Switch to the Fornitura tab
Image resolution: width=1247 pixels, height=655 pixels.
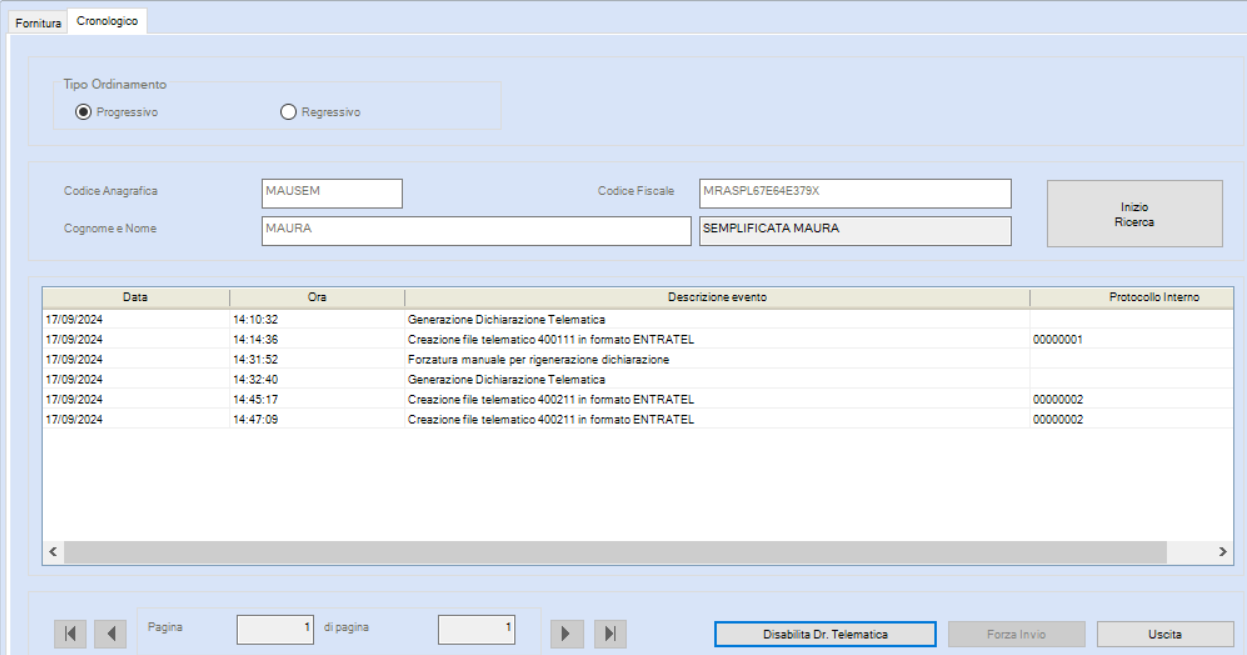click(39, 23)
